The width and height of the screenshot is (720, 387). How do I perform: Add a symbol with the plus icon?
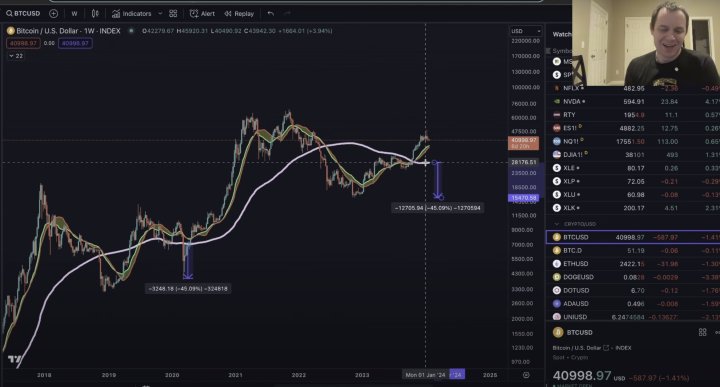(54, 13)
